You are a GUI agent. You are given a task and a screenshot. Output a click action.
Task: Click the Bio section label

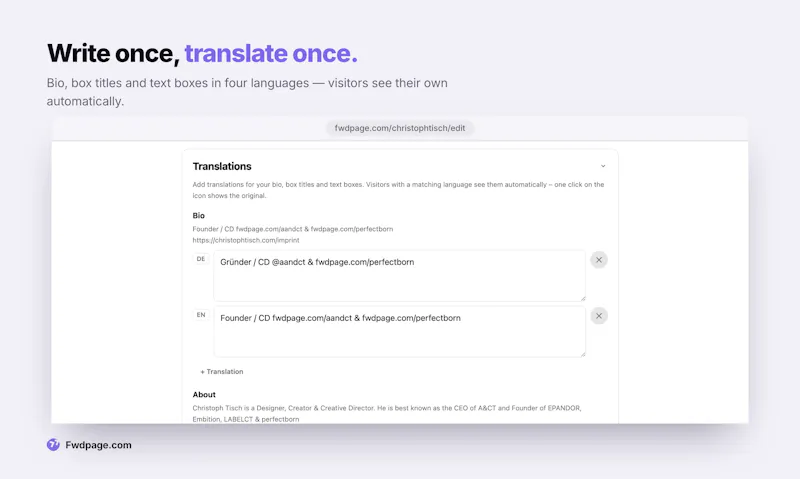pos(198,216)
